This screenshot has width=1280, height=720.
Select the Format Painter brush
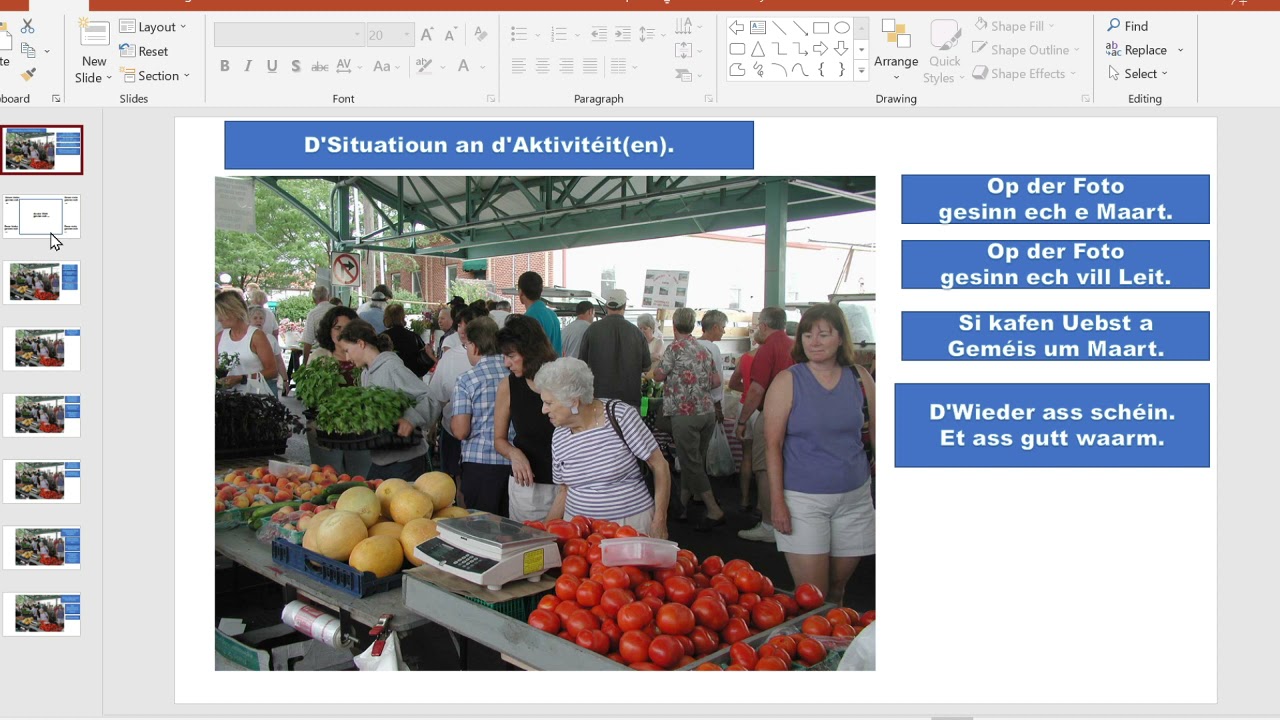[x=28, y=74]
